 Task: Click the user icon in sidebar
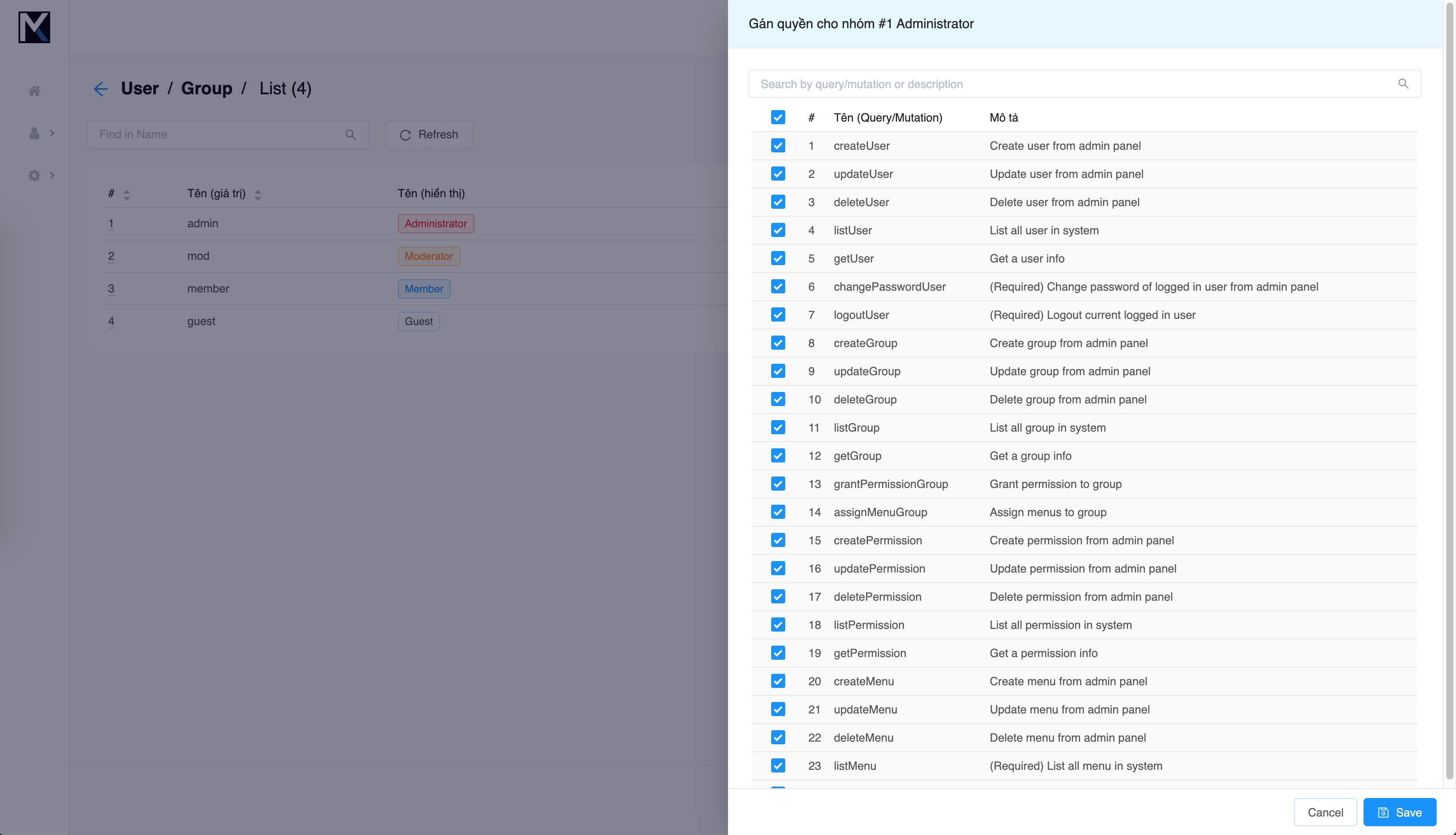tap(34, 133)
